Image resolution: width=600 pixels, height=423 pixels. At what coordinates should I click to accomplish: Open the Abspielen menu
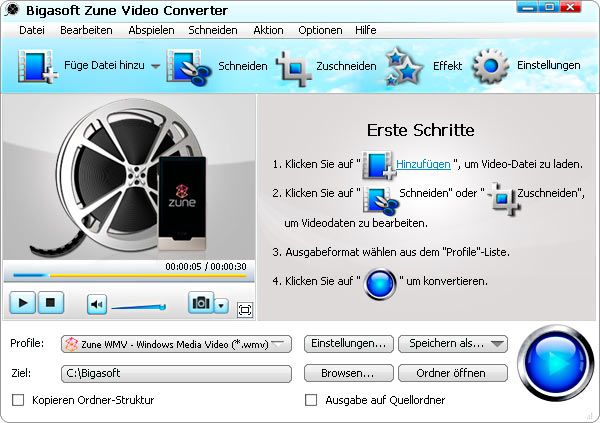[x=151, y=30]
